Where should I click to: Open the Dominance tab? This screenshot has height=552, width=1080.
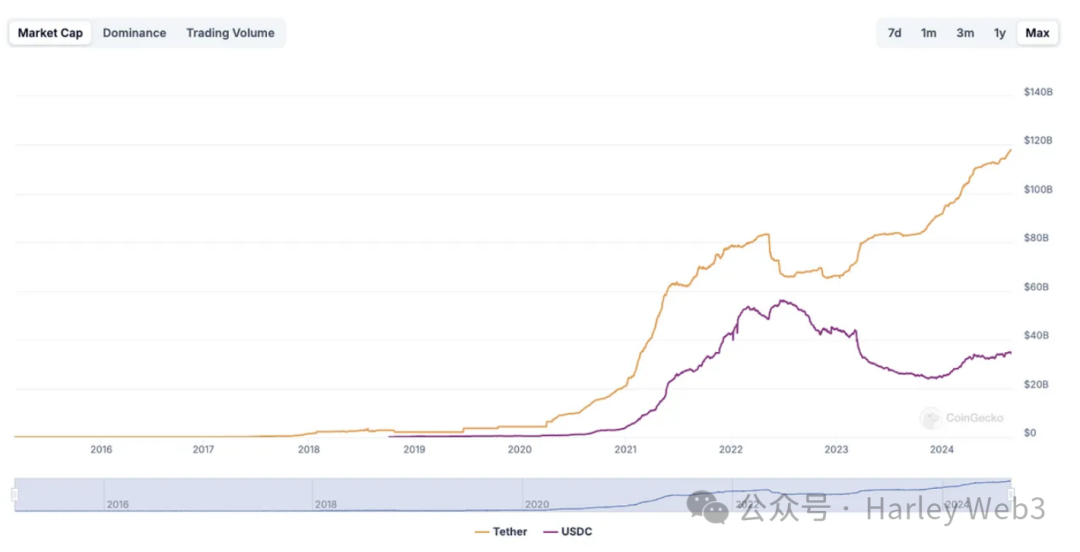tap(134, 33)
